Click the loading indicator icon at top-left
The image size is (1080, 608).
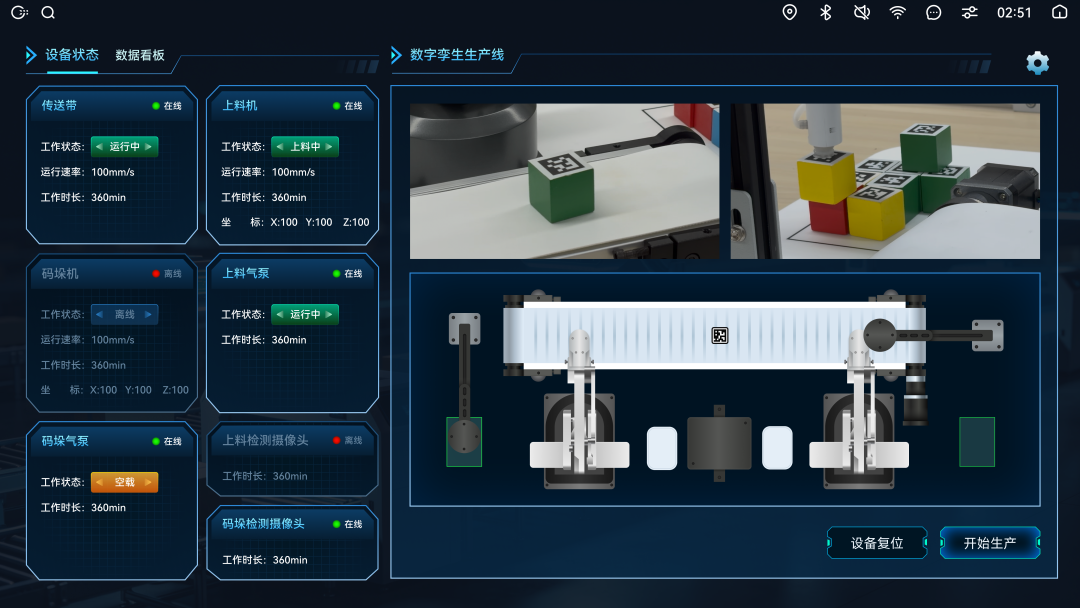(19, 12)
